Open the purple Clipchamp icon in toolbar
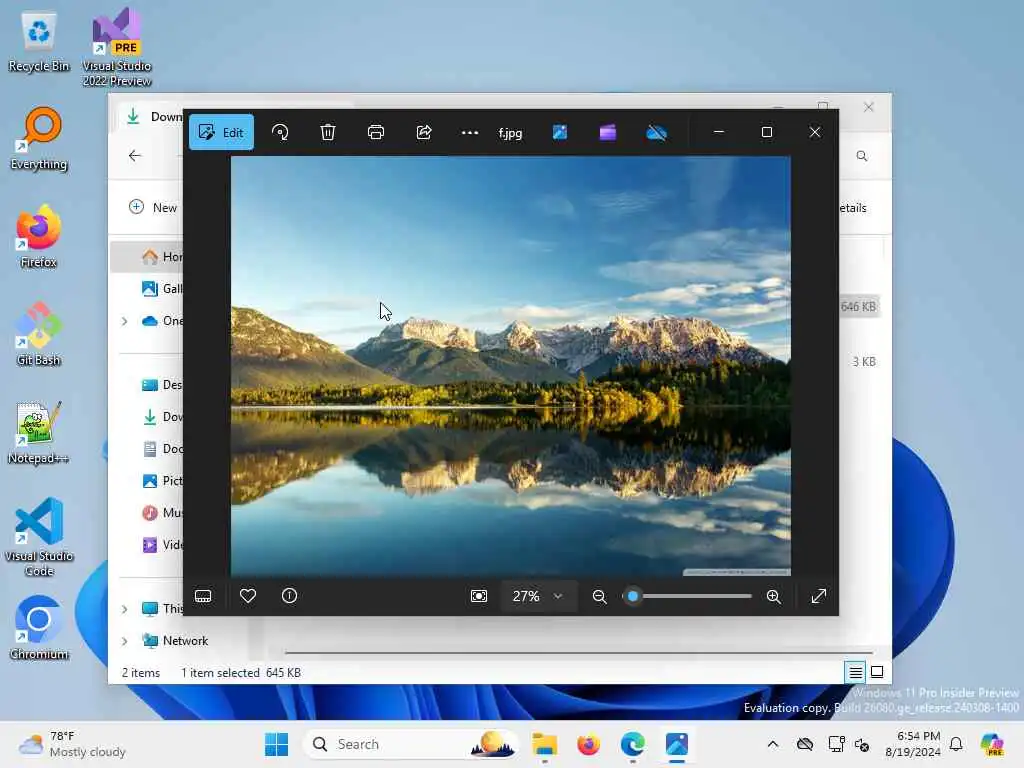The image size is (1024, 768). pos(608,133)
